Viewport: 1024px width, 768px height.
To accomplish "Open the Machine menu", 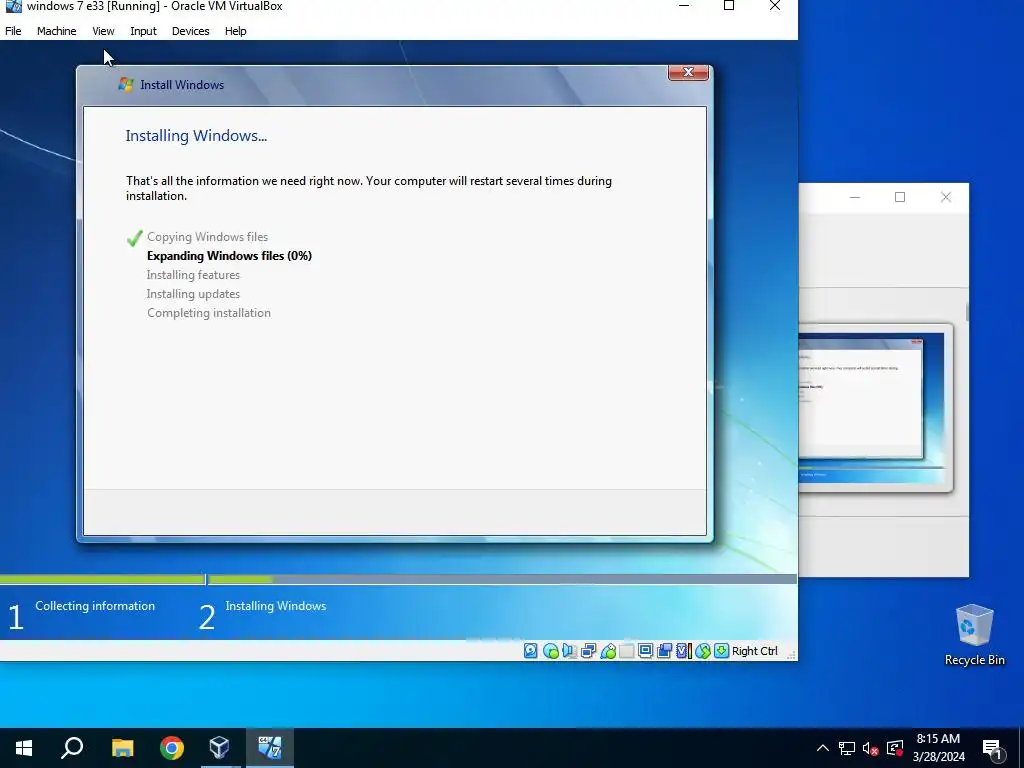I will (57, 31).
